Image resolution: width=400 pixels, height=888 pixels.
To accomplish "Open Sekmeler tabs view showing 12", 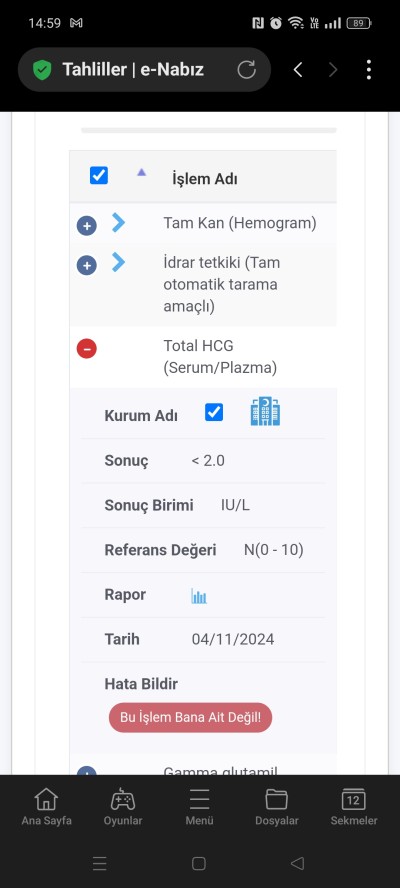I will coord(354,806).
